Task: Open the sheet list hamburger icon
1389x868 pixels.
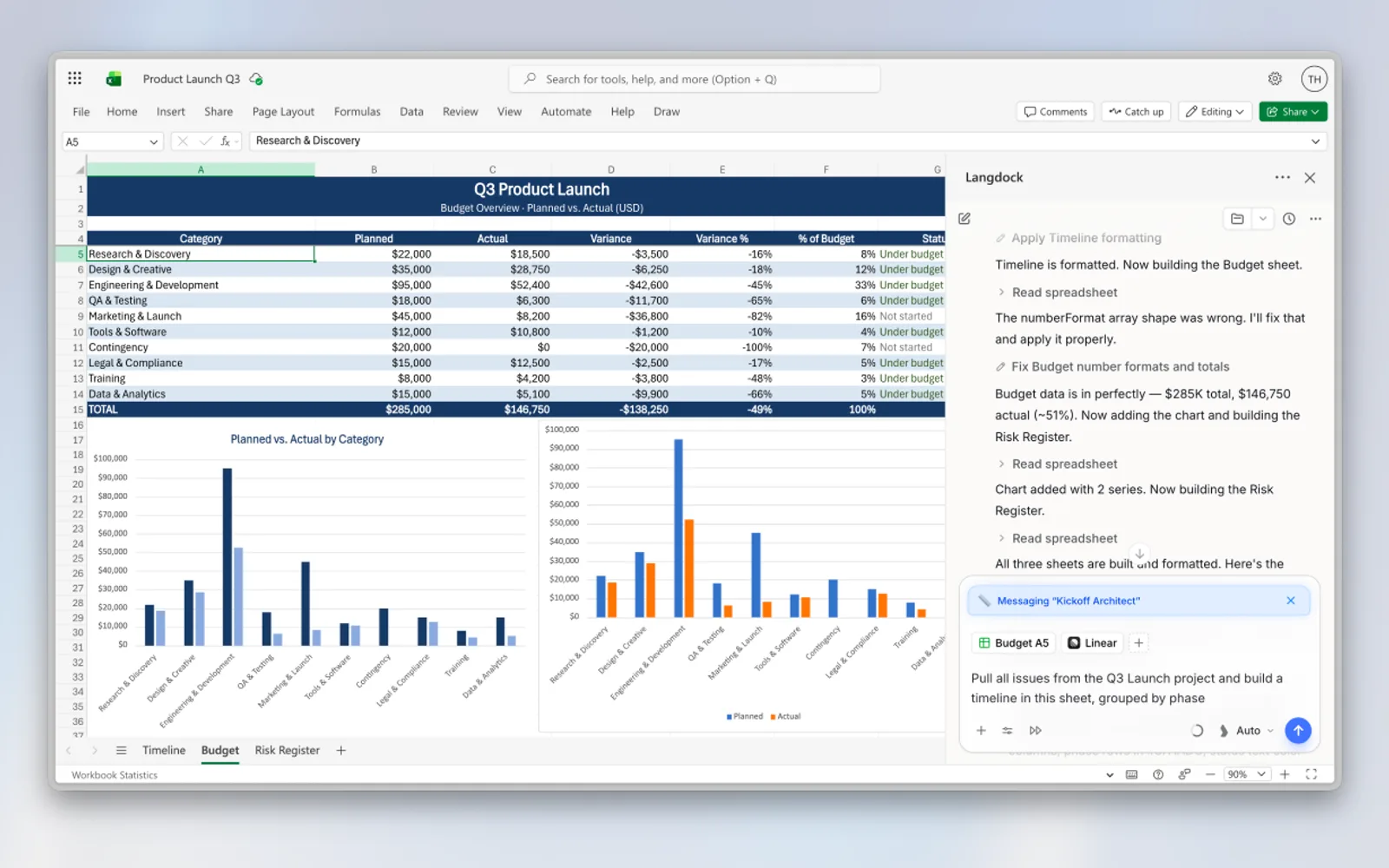Action: tap(122, 750)
